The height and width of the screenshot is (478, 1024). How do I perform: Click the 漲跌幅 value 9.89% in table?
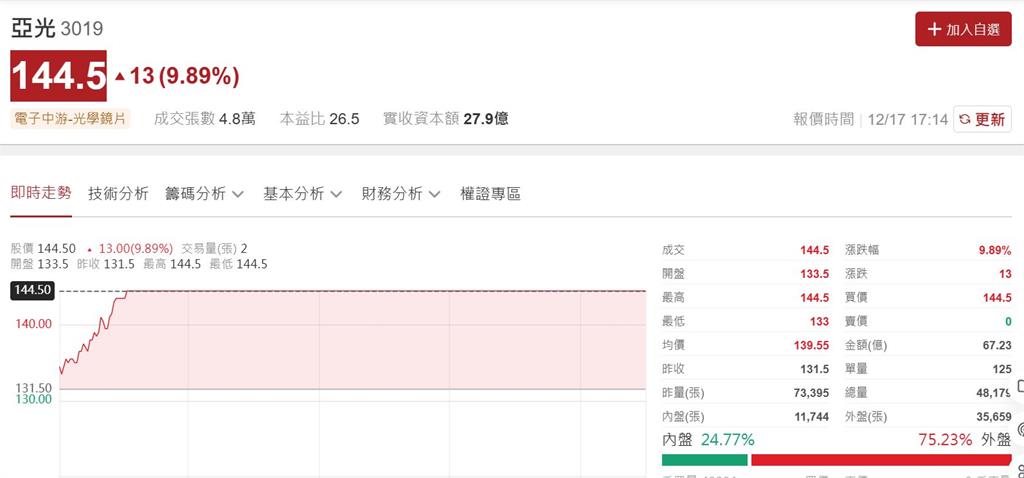[x=995, y=250]
